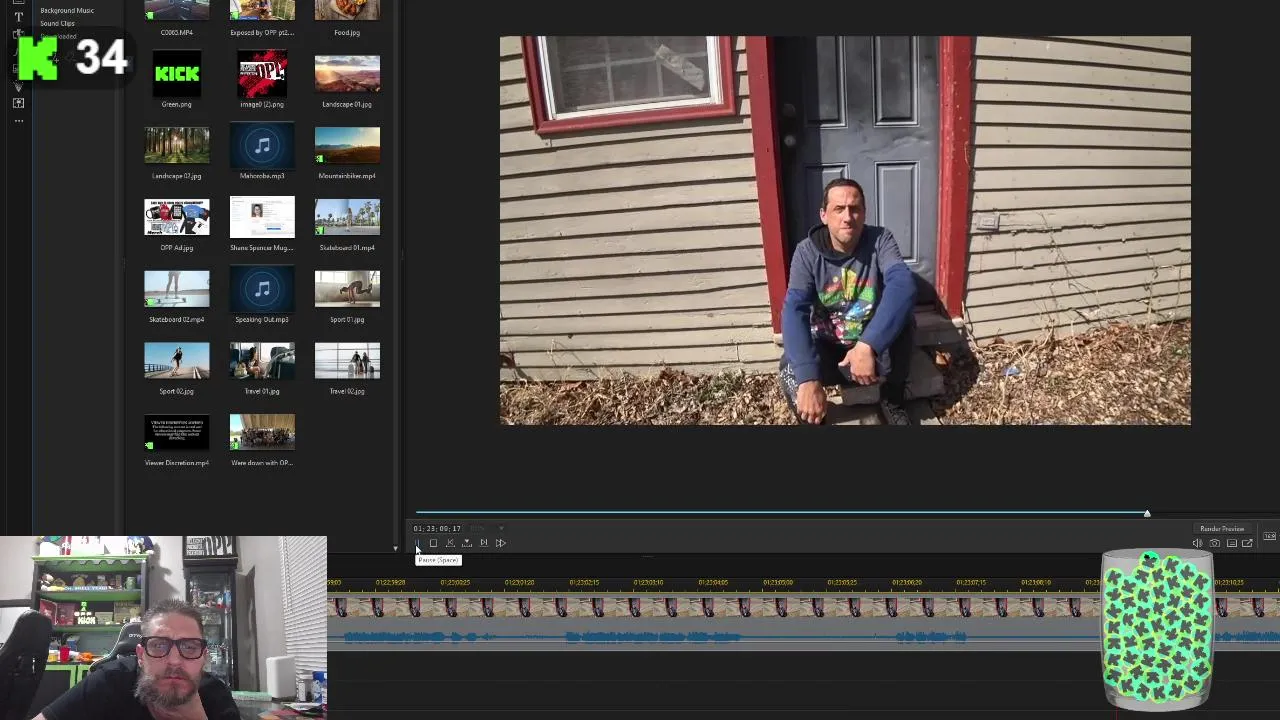Click the Render Preview button

click(x=1222, y=529)
